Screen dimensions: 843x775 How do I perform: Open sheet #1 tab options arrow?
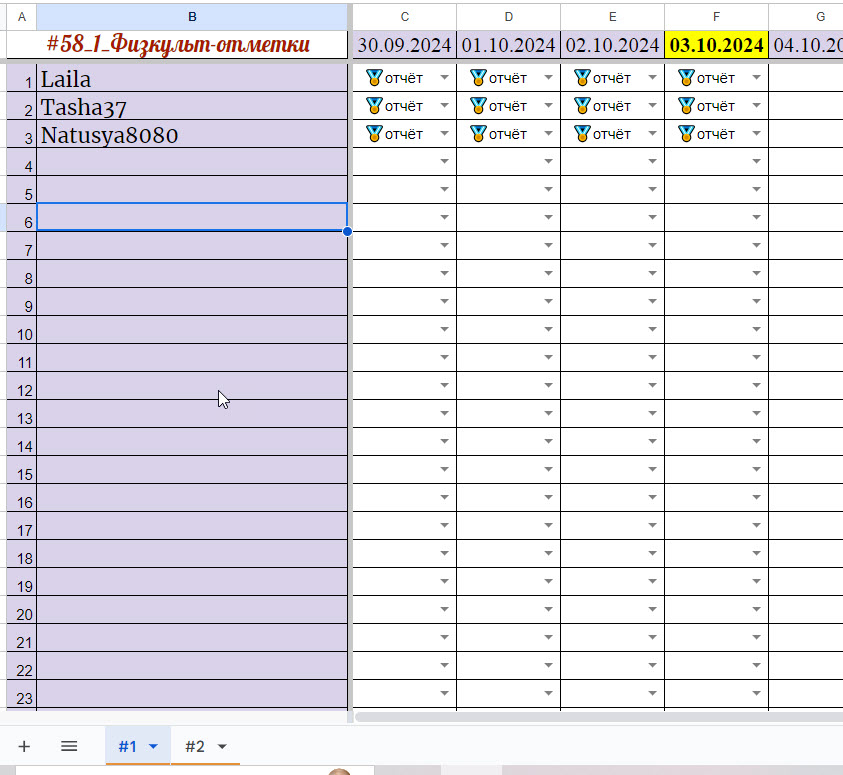tap(153, 747)
